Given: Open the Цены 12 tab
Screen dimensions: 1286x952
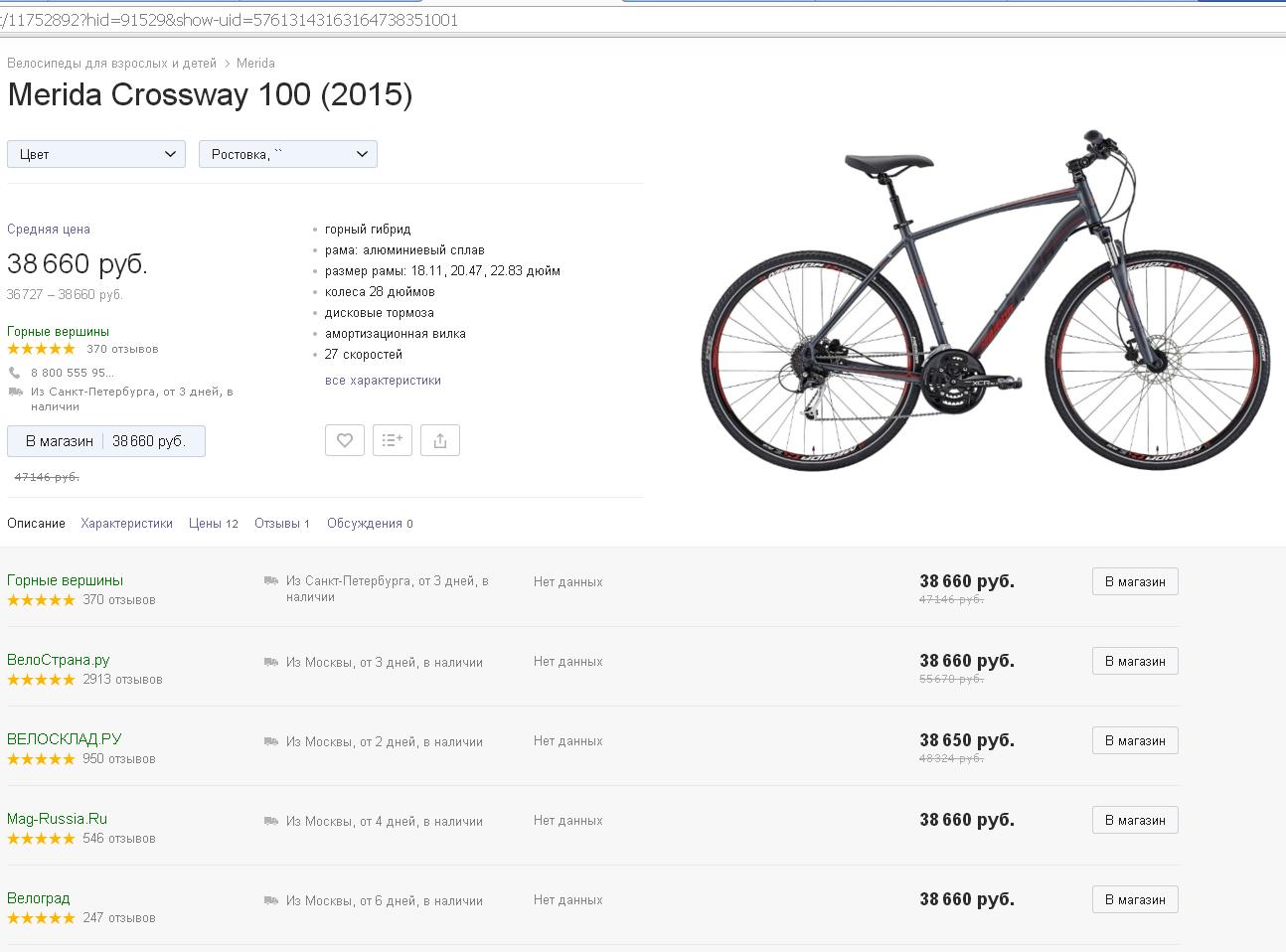Looking at the screenshot, I should tap(214, 524).
